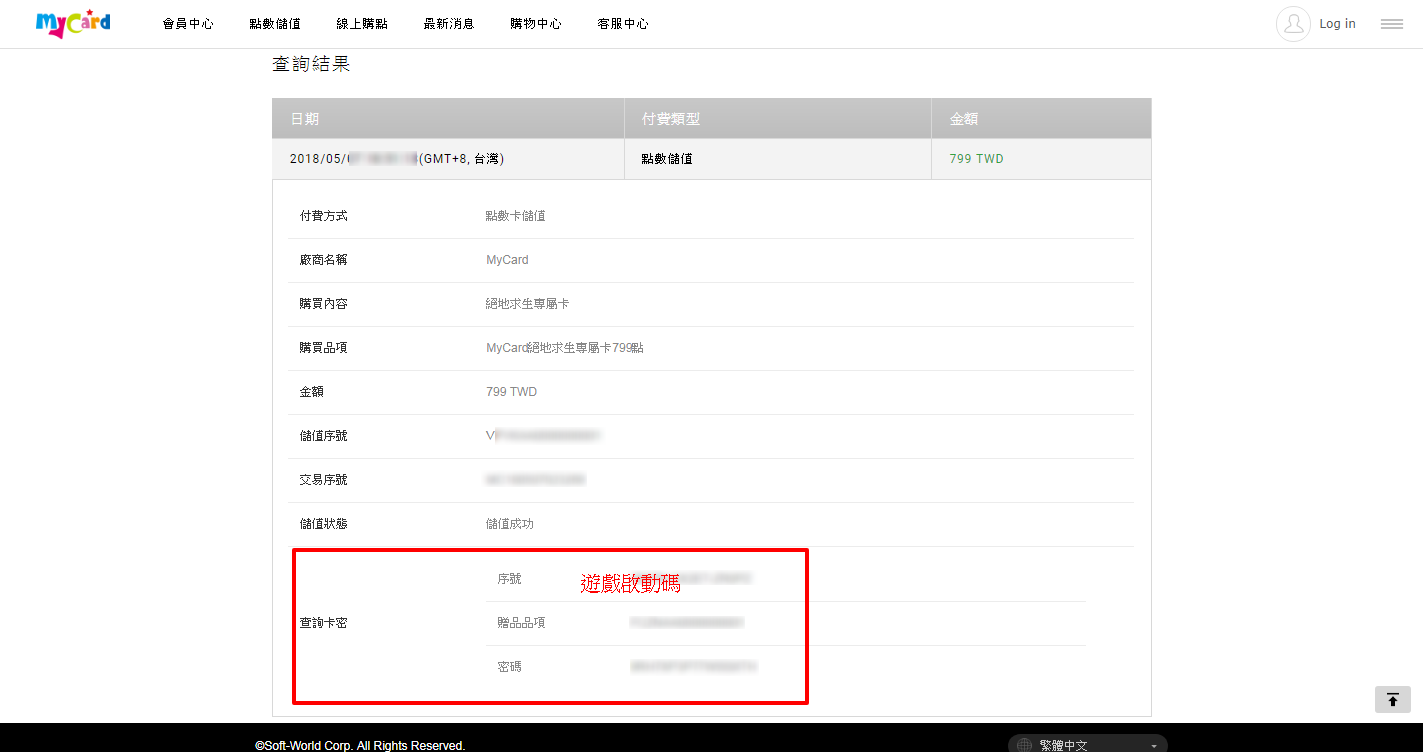This screenshot has height=752, width=1423.
Task: Open the 最新消息 menu
Action: [449, 24]
